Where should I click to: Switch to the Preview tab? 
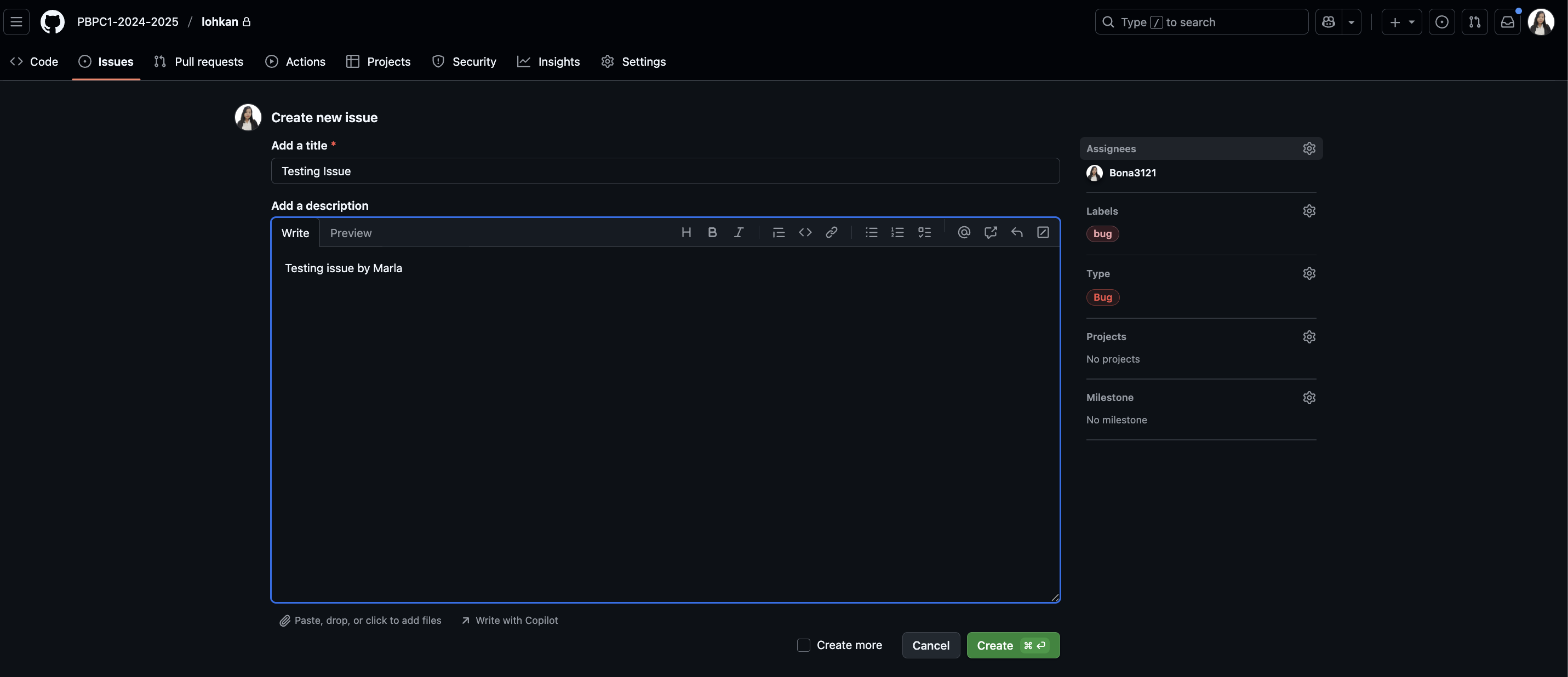351,233
